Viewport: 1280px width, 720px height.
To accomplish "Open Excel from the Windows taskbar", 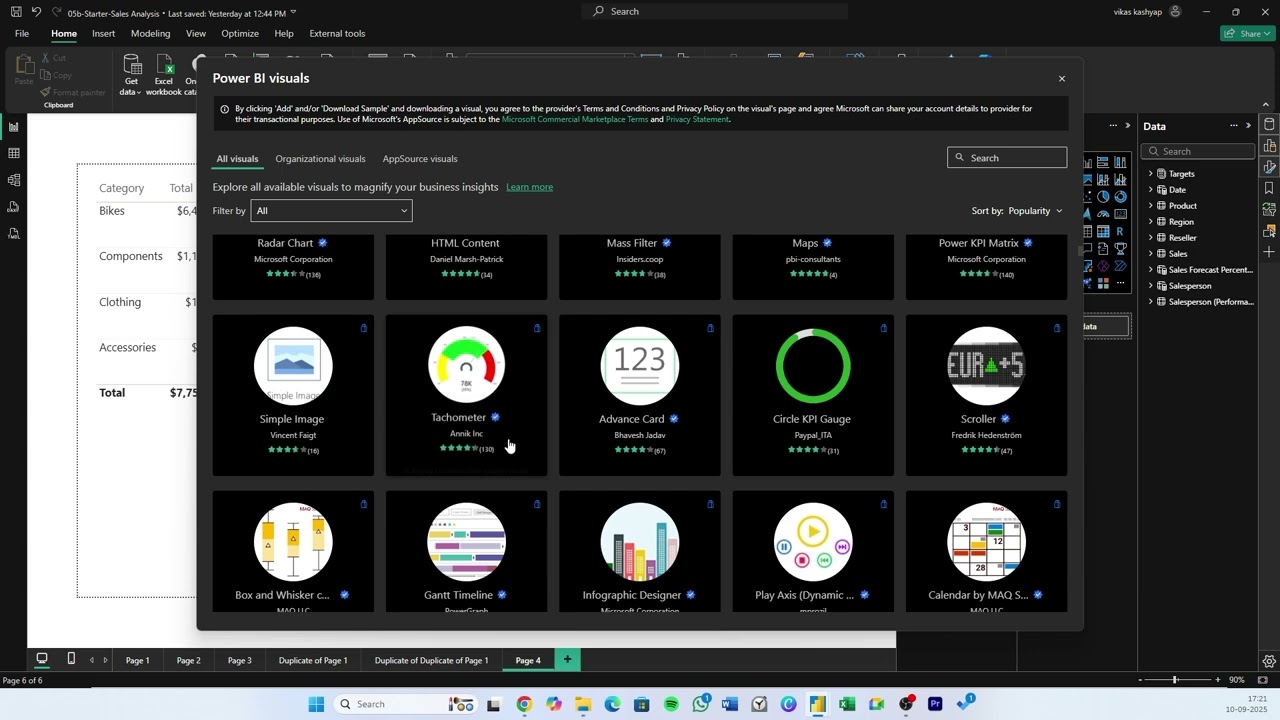I will pos(847,704).
